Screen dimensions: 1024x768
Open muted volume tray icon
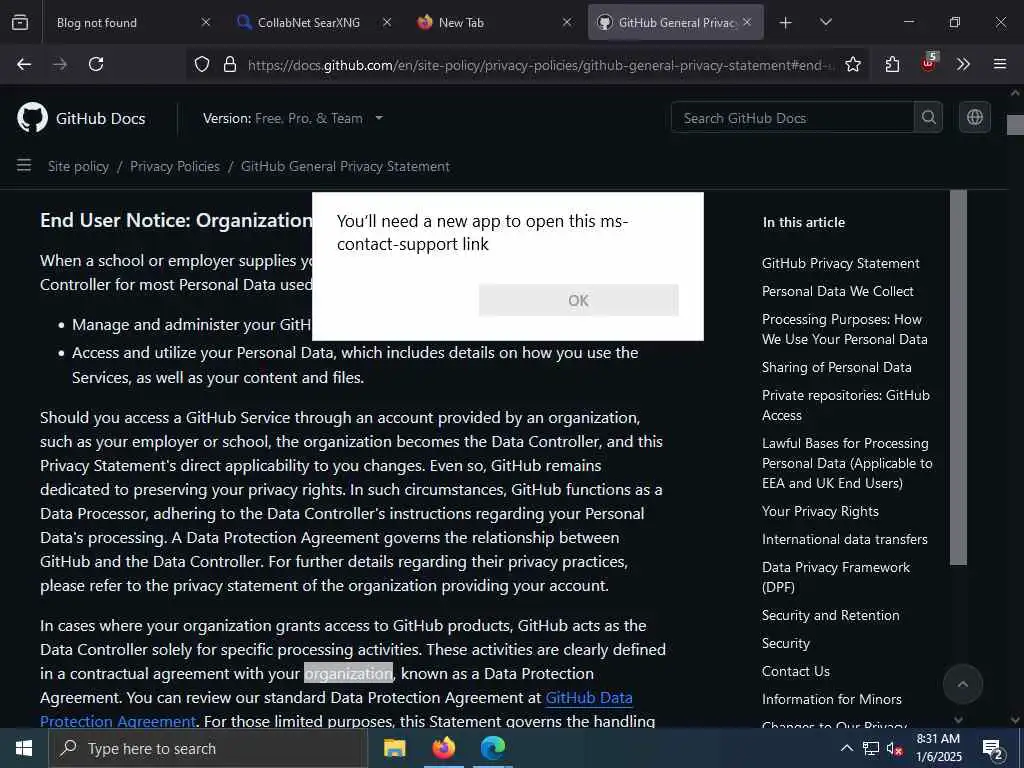coord(894,748)
